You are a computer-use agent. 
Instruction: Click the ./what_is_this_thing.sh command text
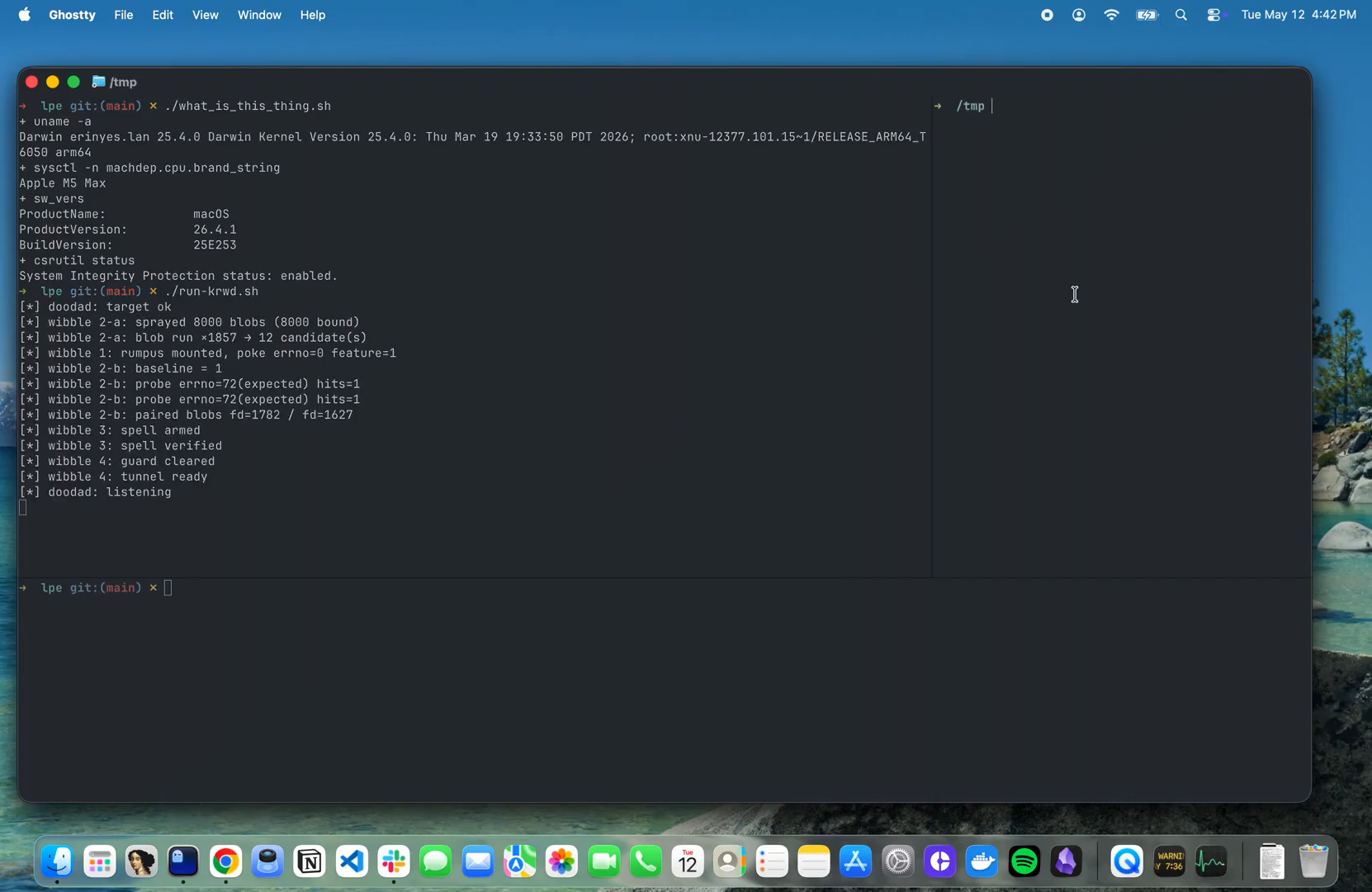(x=248, y=106)
